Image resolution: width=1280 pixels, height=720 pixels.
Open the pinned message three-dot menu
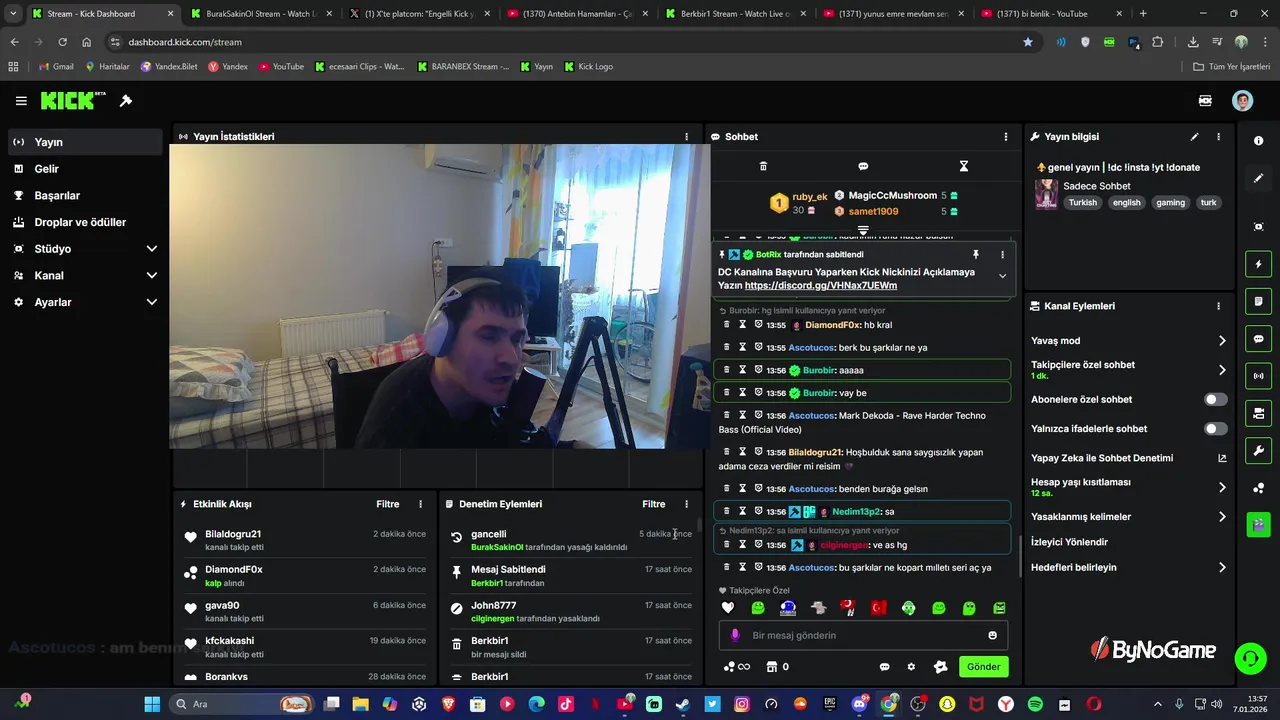point(1002,255)
